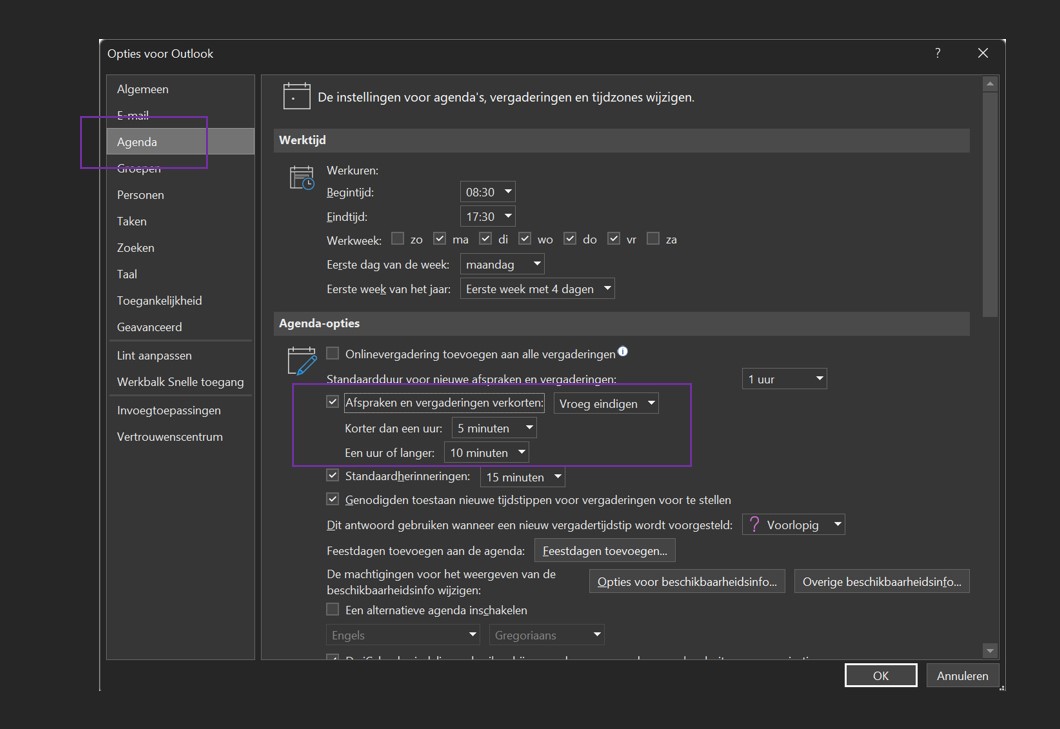Viewport: 1060px width, 729px height.
Task: Select Groepen in the options sidebar
Action: tap(180, 168)
